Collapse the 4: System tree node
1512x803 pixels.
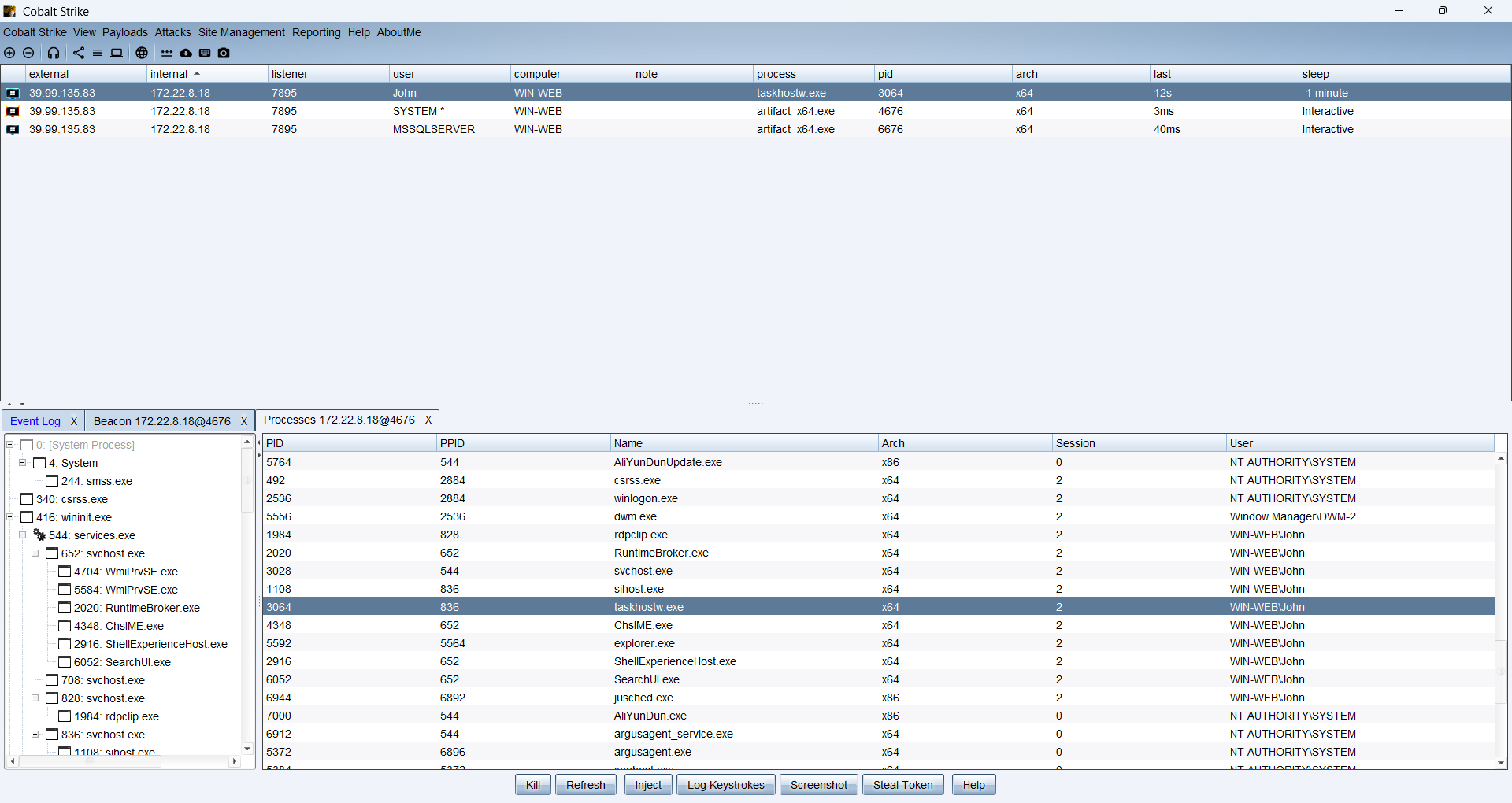pyautogui.click(x=23, y=463)
